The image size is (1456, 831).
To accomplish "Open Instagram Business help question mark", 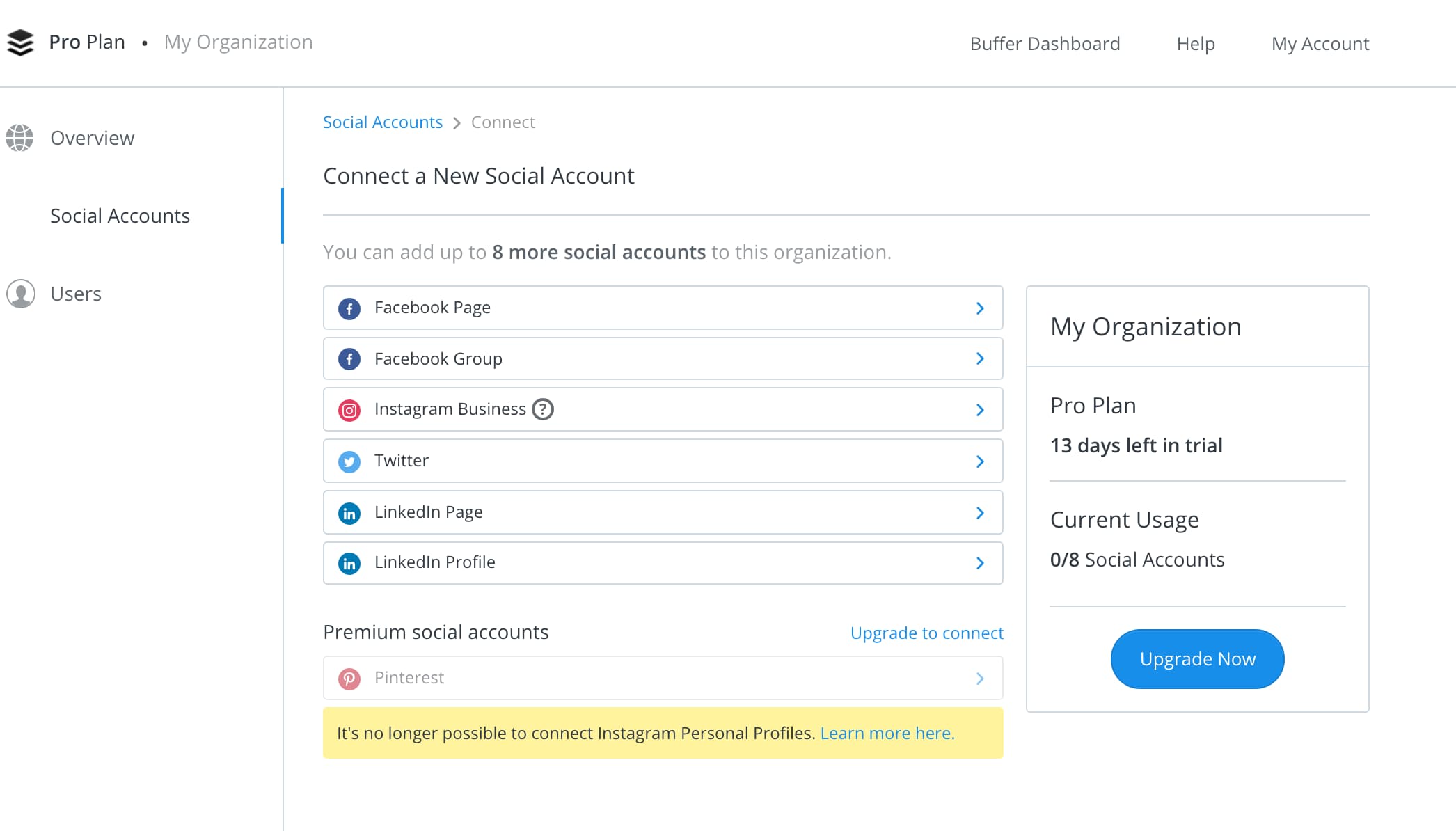I will 543,409.
